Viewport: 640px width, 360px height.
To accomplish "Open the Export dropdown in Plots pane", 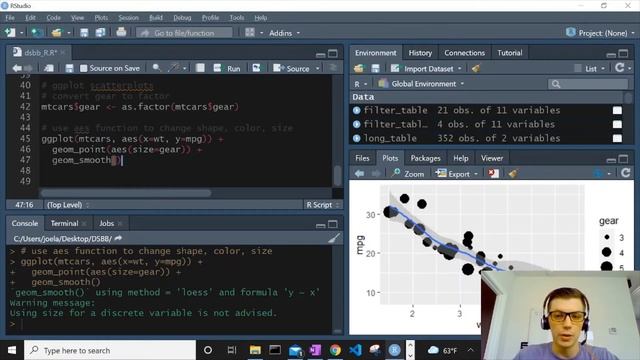I will [456, 174].
